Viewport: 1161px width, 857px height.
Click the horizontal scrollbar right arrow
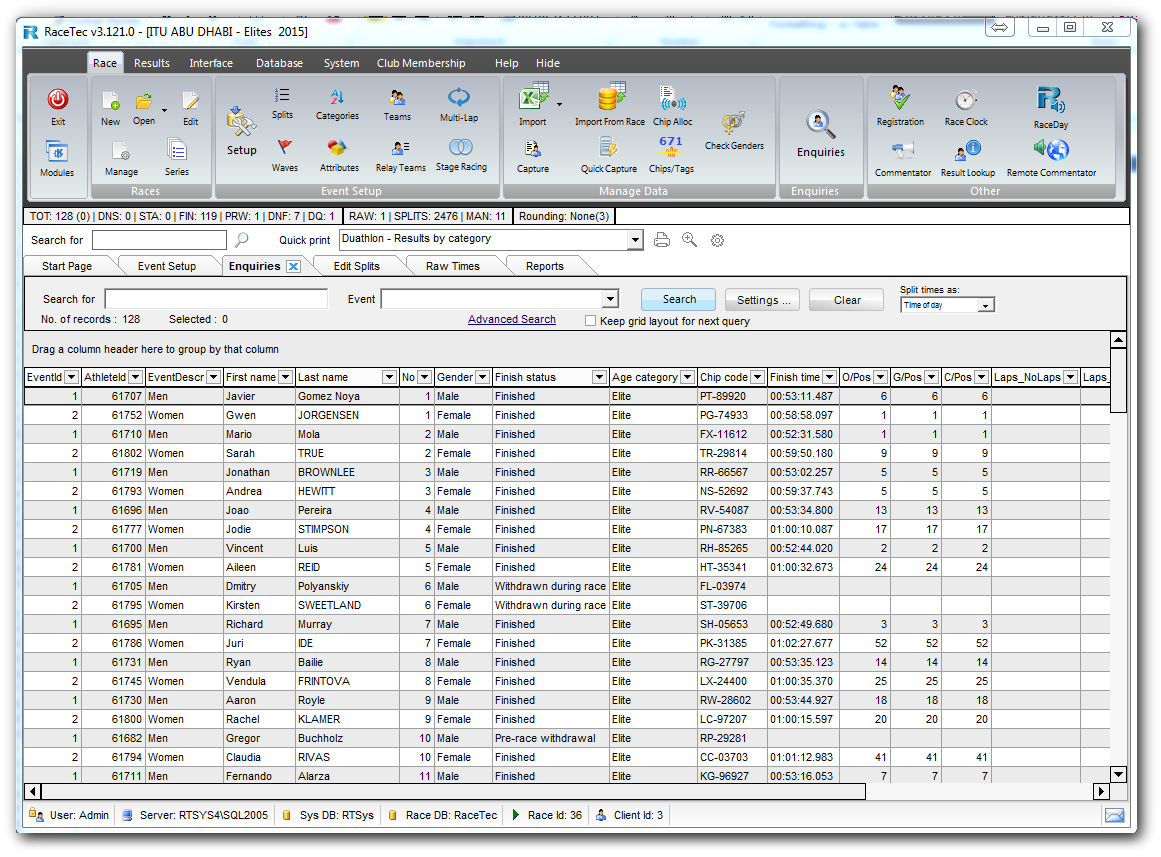pos(1101,791)
